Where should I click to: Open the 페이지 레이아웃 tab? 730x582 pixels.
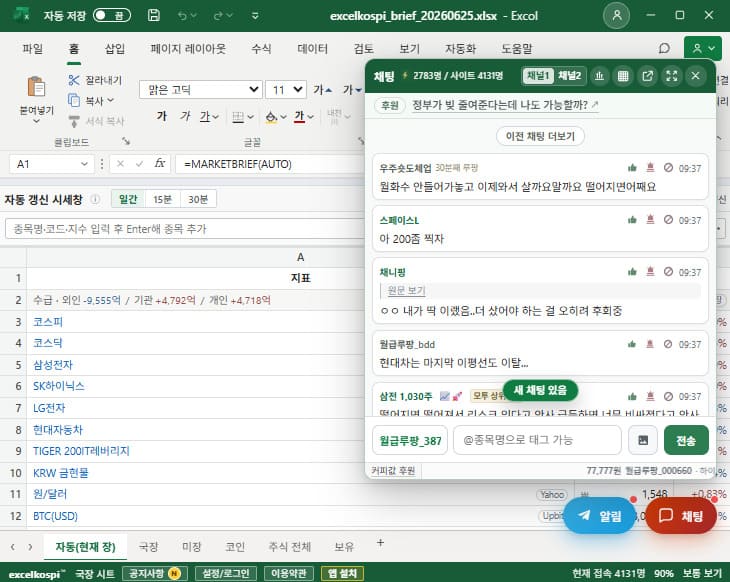[188, 48]
